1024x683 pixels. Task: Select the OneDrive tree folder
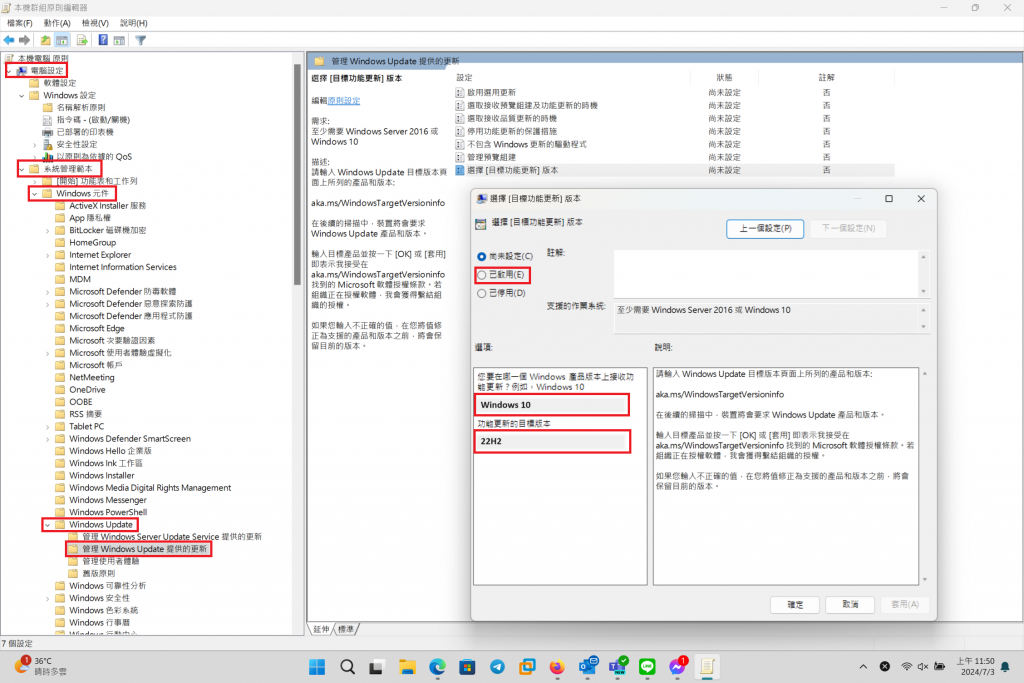[x=88, y=390]
